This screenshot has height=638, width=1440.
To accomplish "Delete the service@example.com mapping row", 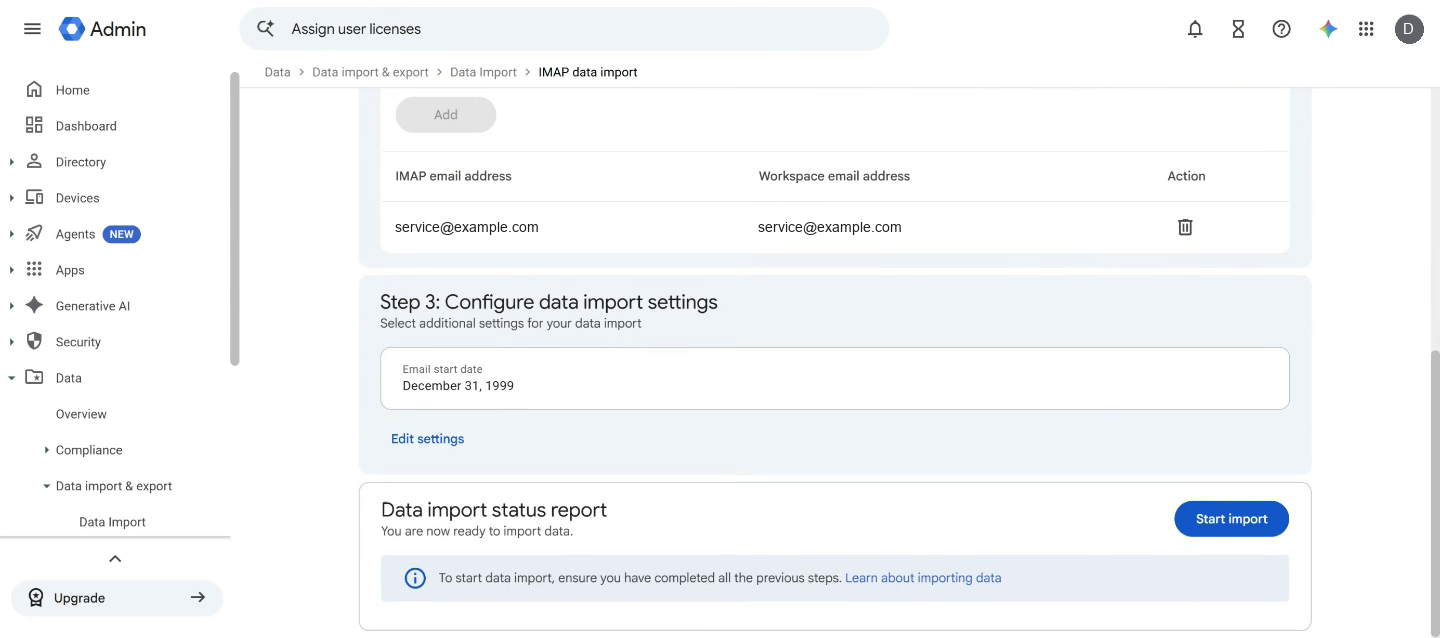I will pyautogui.click(x=1185, y=227).
